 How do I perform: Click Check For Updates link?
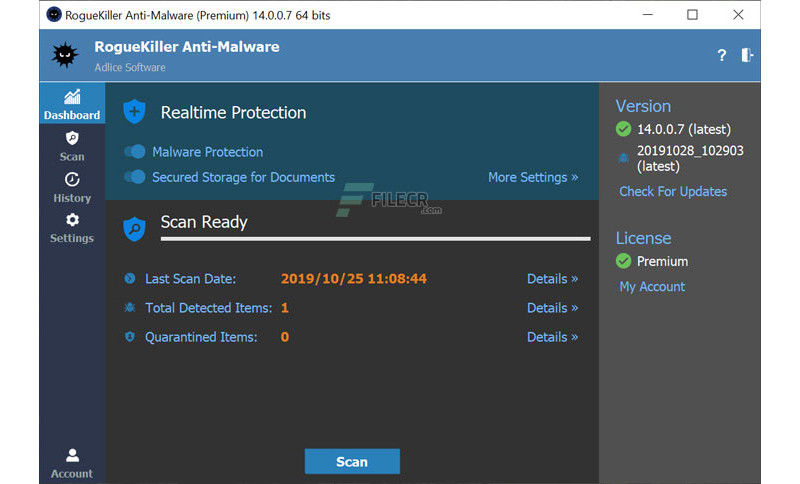point(673,191)
